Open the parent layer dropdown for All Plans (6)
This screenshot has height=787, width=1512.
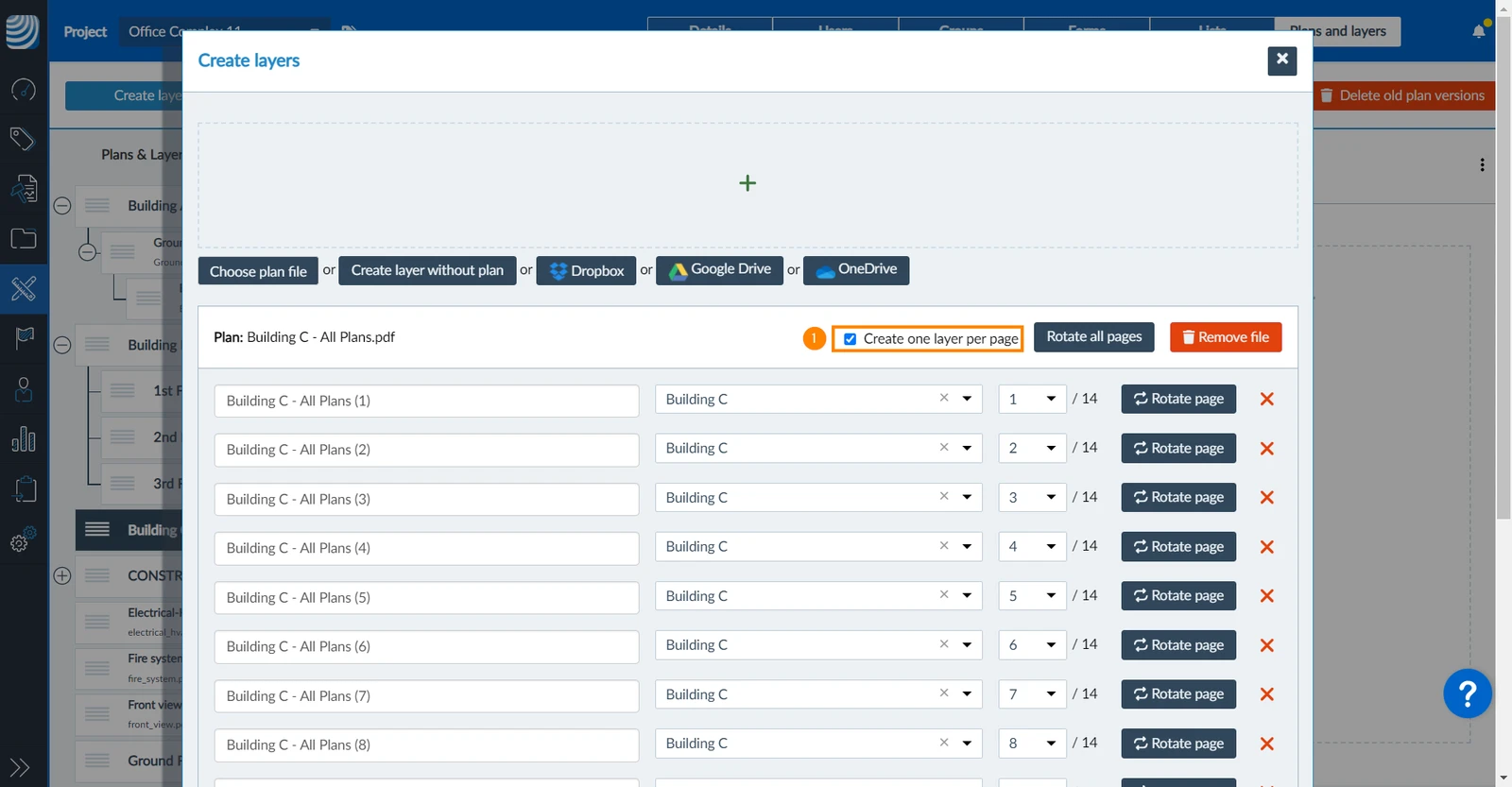[967, 645]
